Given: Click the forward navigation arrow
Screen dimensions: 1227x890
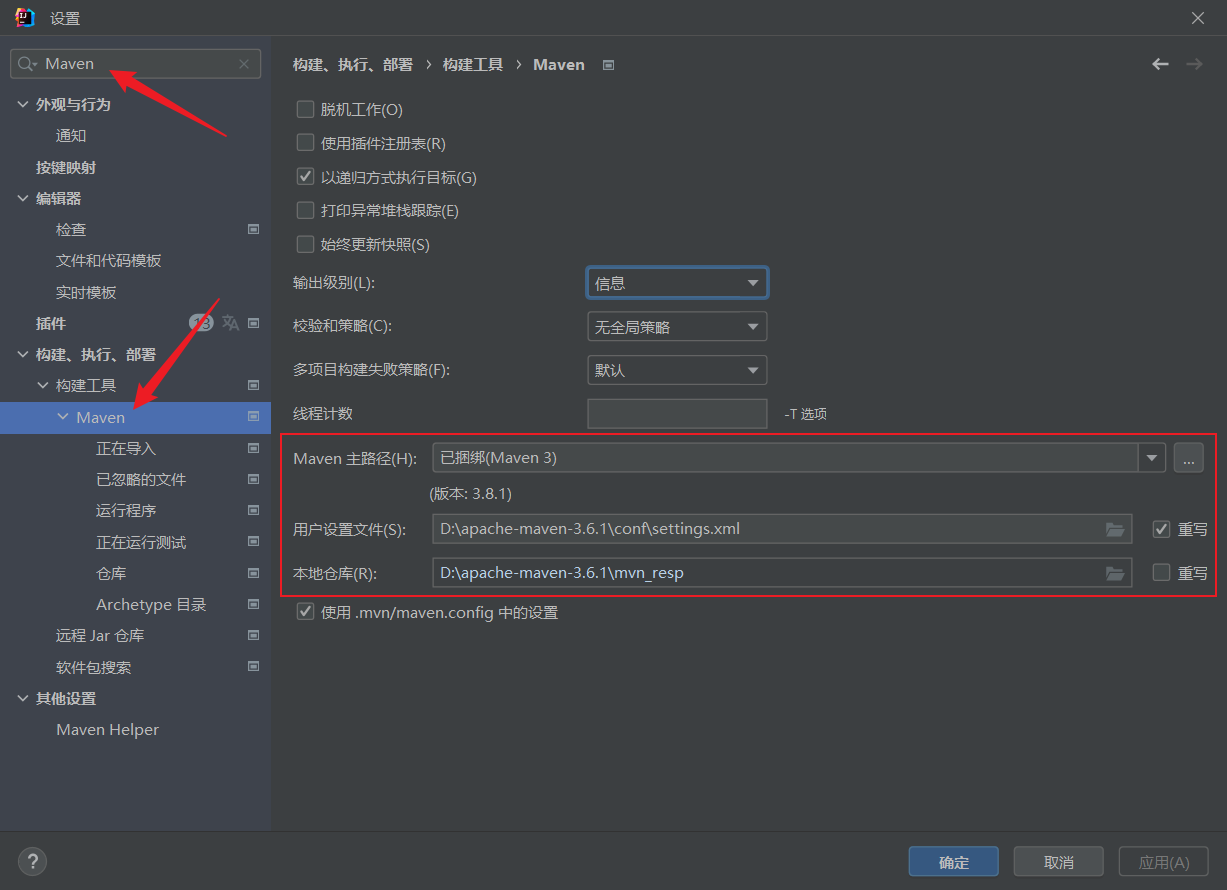Looking at the screenshot, I should (1194, 64).
